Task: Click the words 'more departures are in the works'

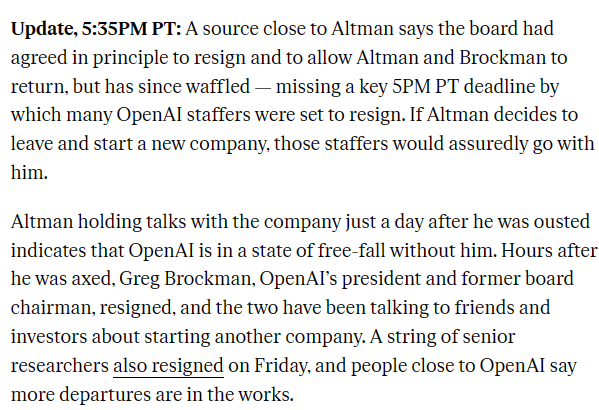Action: pyautogui.click(x=152, y=395)
